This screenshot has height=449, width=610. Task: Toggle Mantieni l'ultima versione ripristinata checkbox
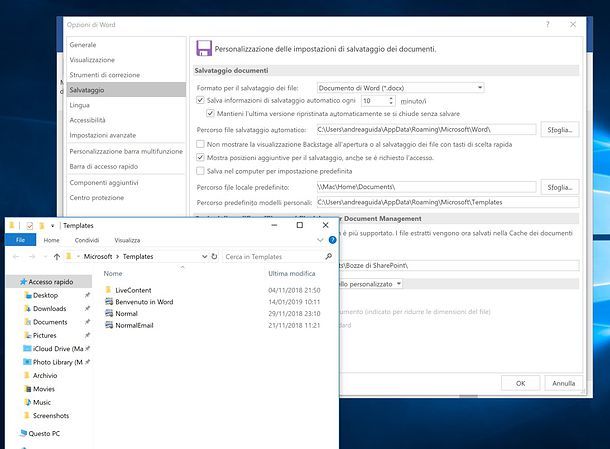click(x=210, y=114)
